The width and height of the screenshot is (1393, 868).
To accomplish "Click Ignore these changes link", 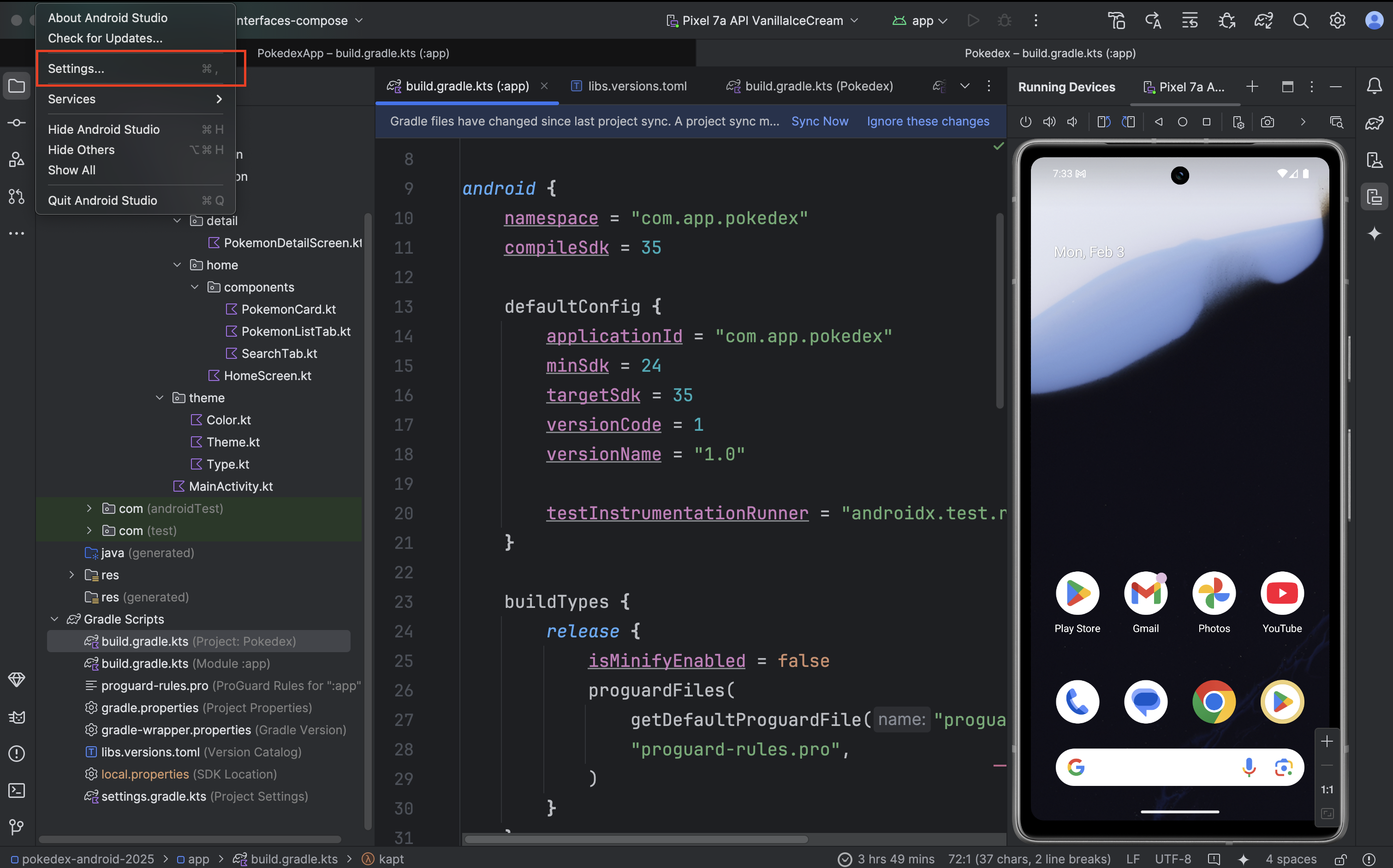I will 928,121.
